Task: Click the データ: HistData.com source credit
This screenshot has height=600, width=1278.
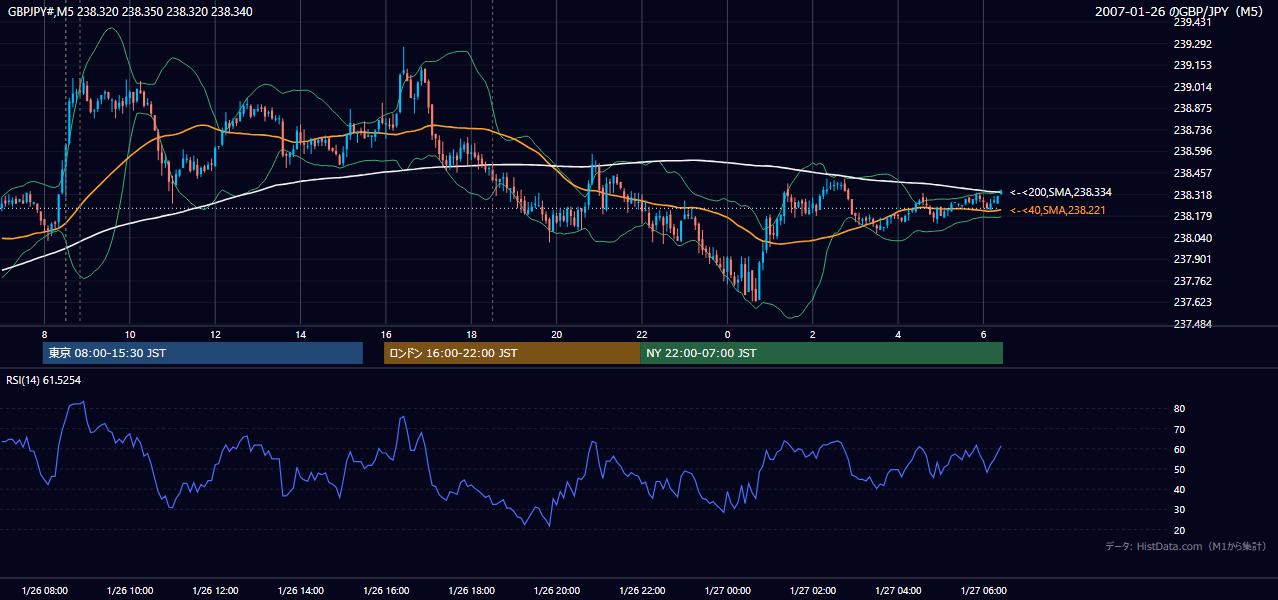Action: pos(1186,547)
